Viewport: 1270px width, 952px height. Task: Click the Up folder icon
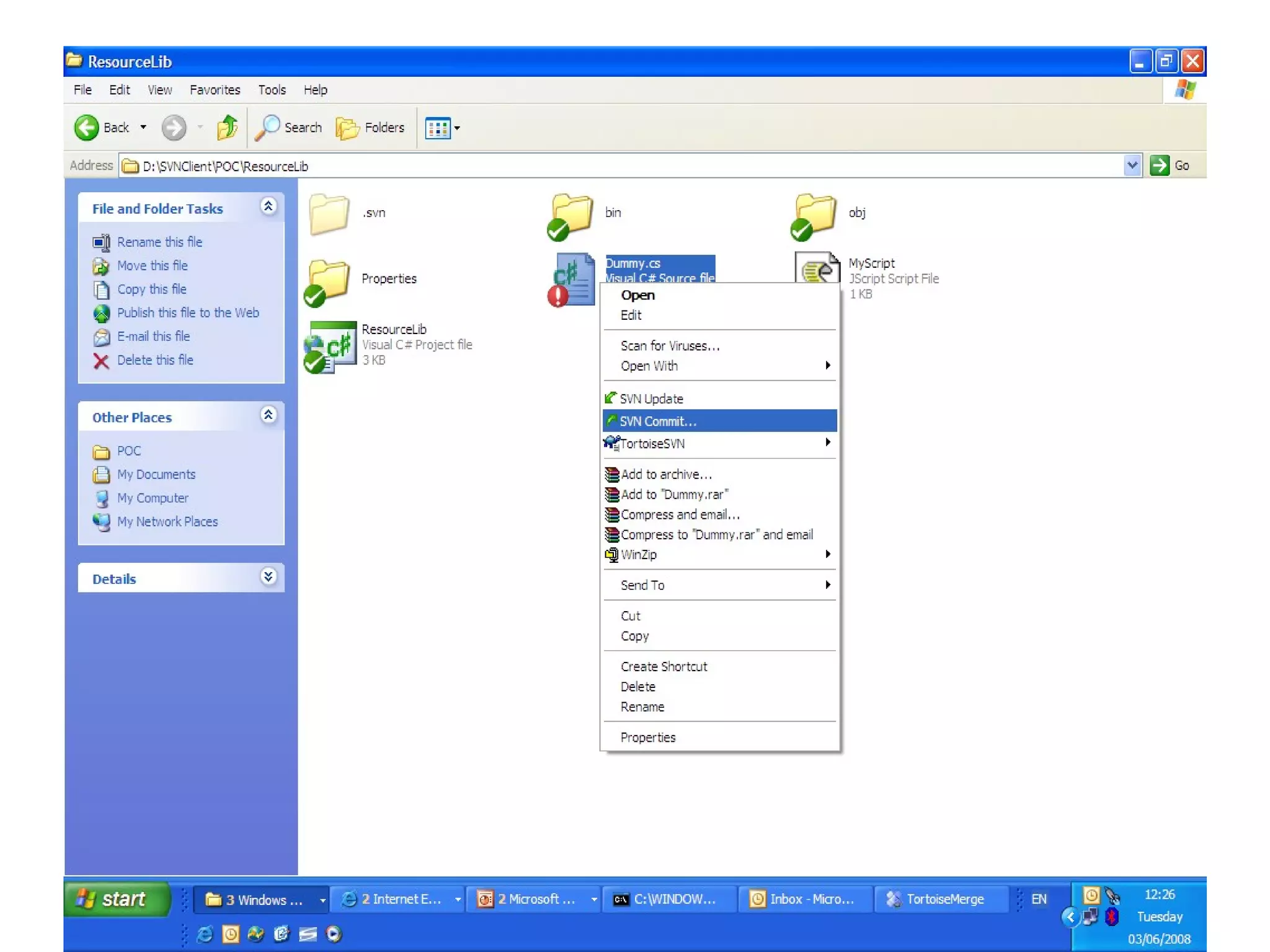click(227, 128)
